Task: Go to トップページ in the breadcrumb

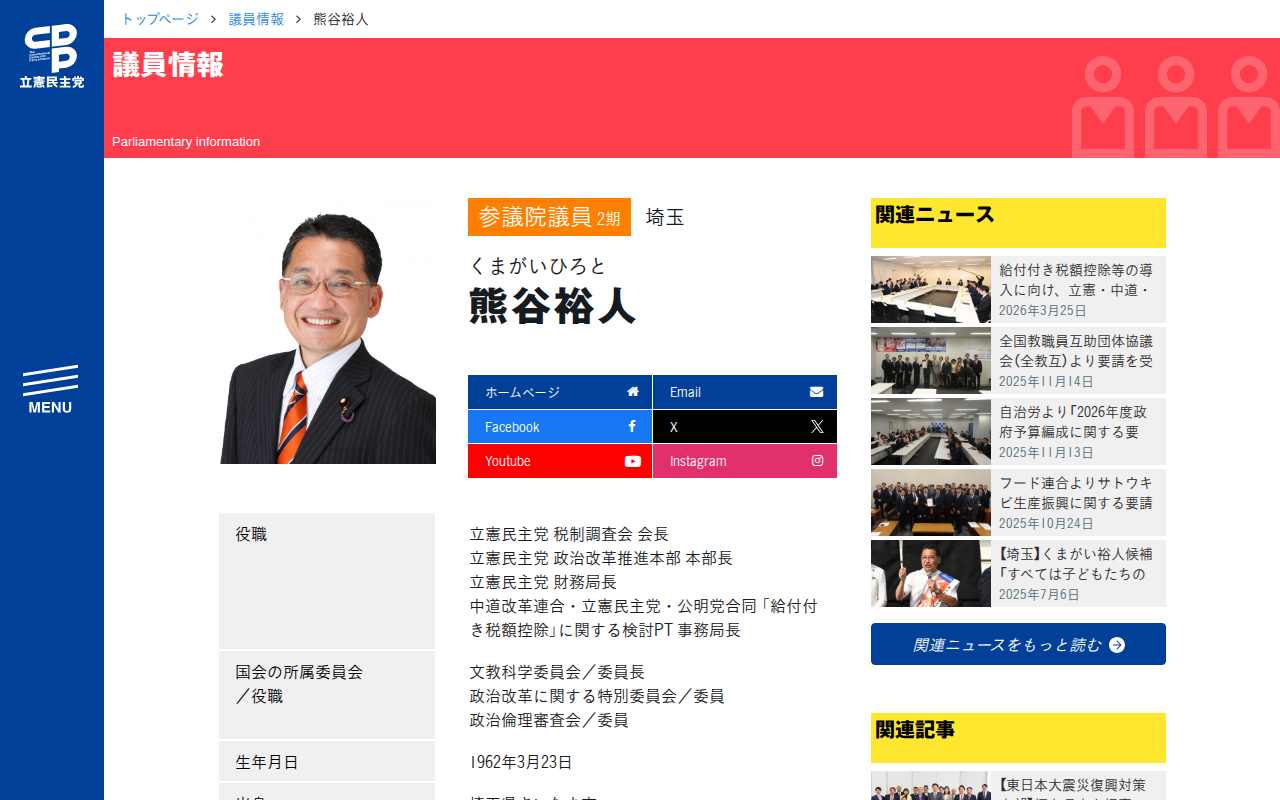Action: click(x=160, y=19)
